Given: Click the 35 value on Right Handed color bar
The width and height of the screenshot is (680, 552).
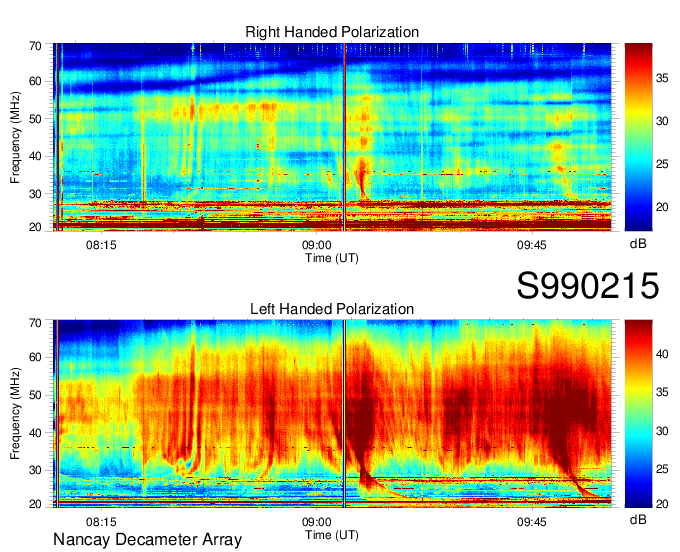Looking at the screenshot, I should [662, 78].
